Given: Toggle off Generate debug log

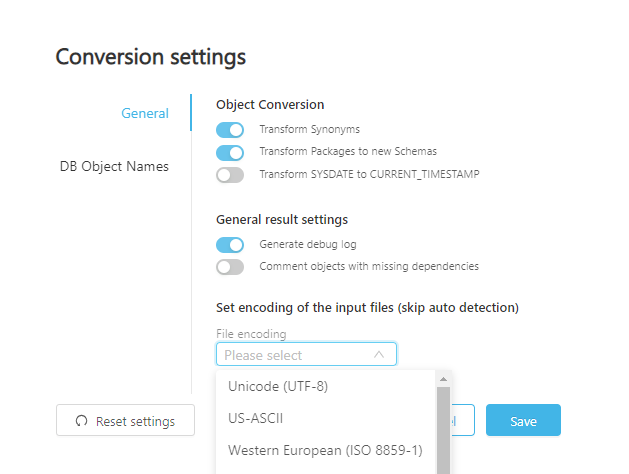Looking at the screenshot, I should coord(230,244).
